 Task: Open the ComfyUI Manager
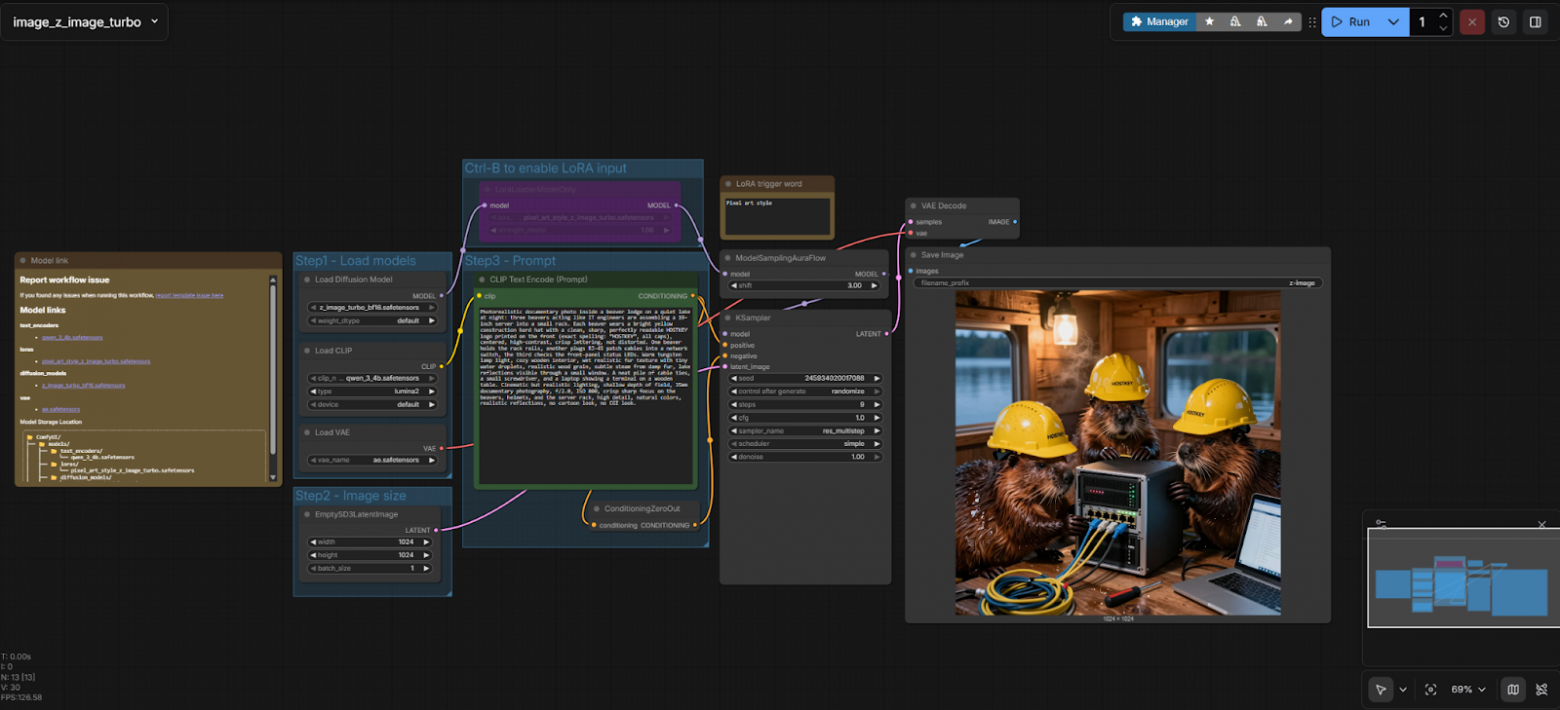[x=1159, y=21]
